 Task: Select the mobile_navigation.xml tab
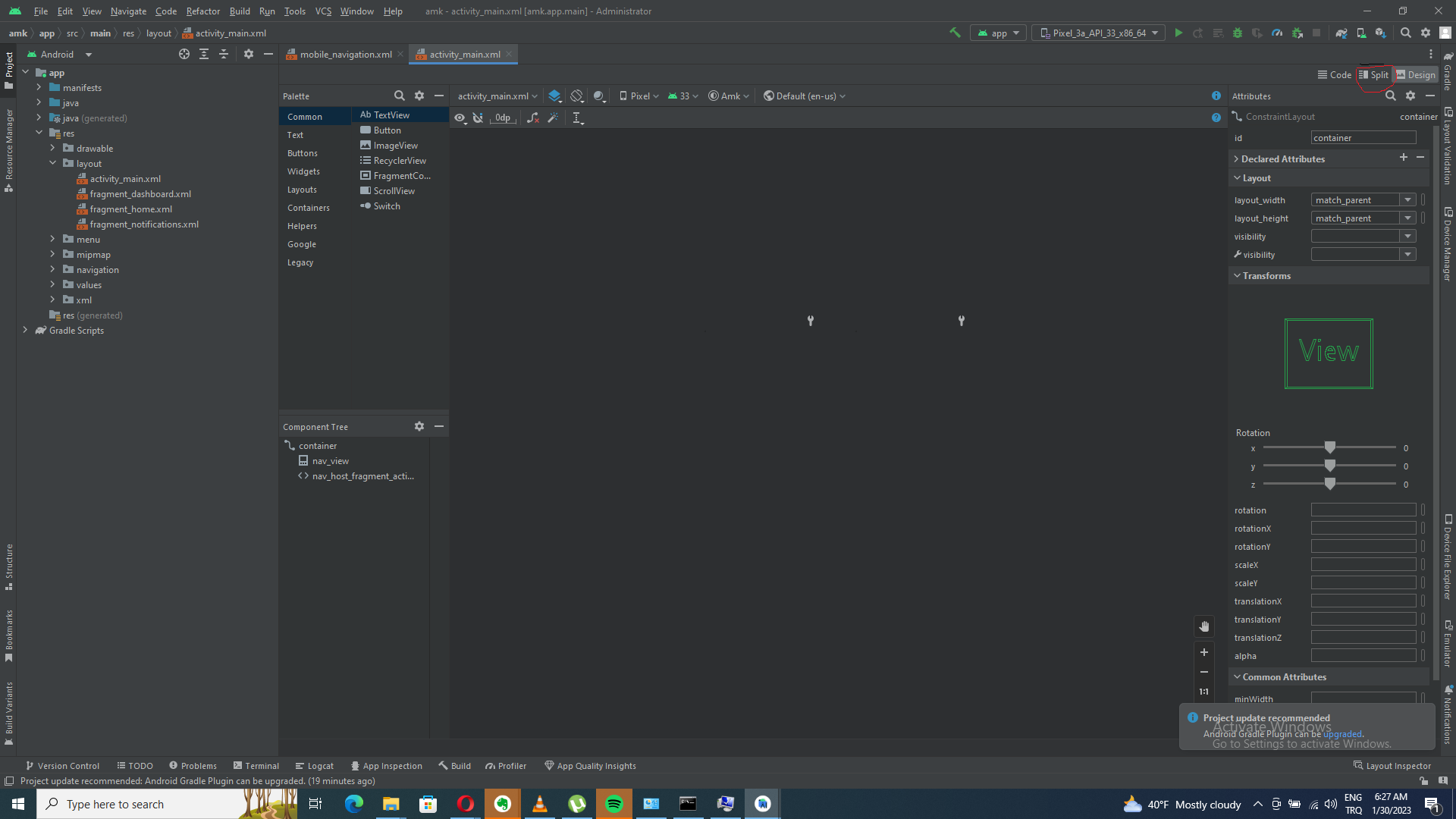pyautogui.click(x=343, y=54)
